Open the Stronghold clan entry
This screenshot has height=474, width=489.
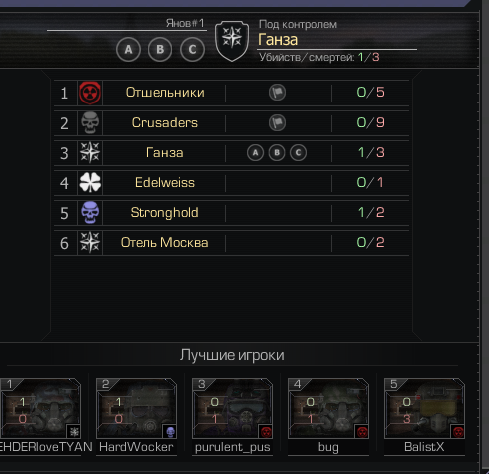[165, 213]
